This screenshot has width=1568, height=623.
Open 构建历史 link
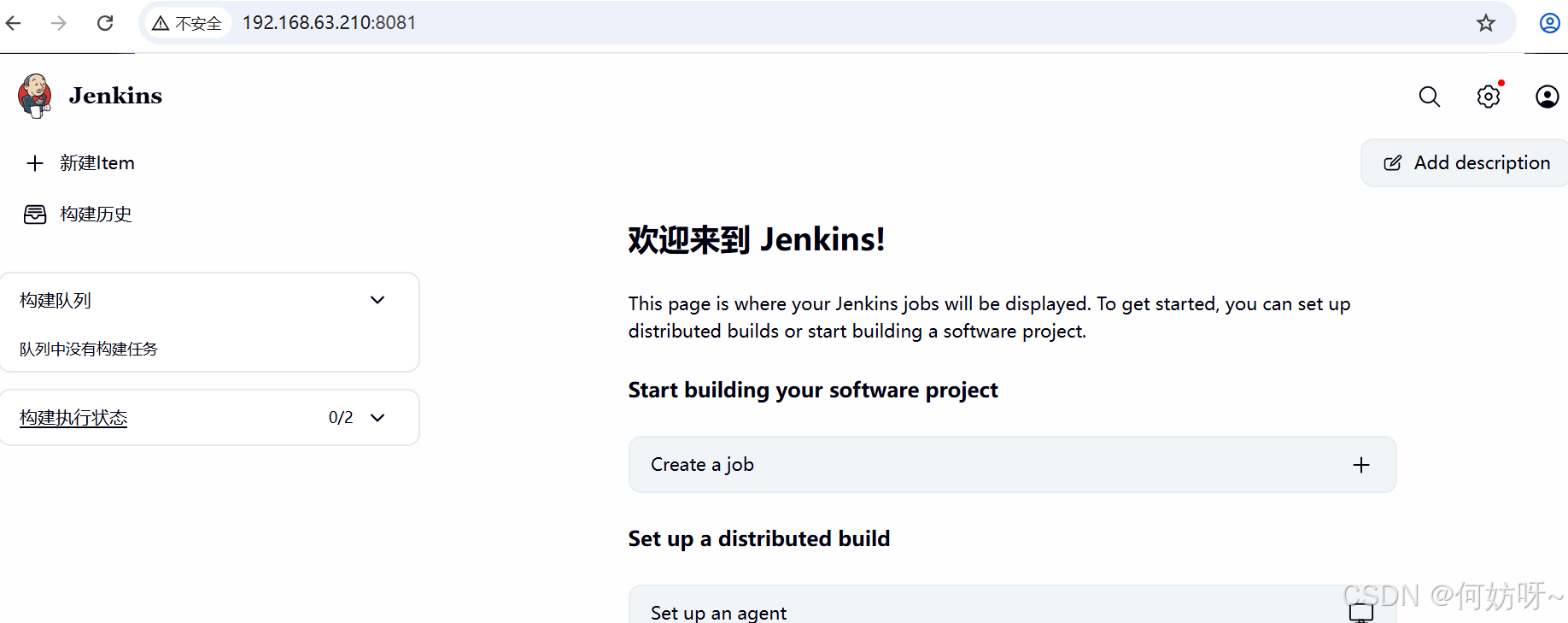pyautogui.click(x=96, y=215)
